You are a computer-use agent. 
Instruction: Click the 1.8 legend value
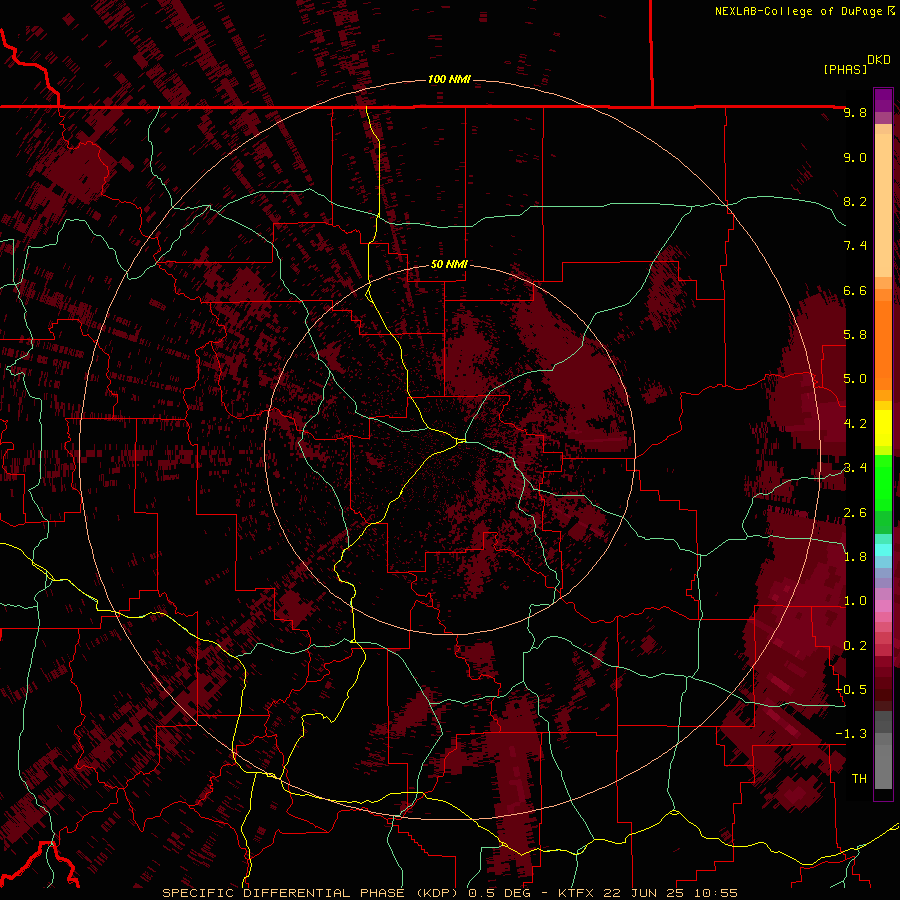855,557
